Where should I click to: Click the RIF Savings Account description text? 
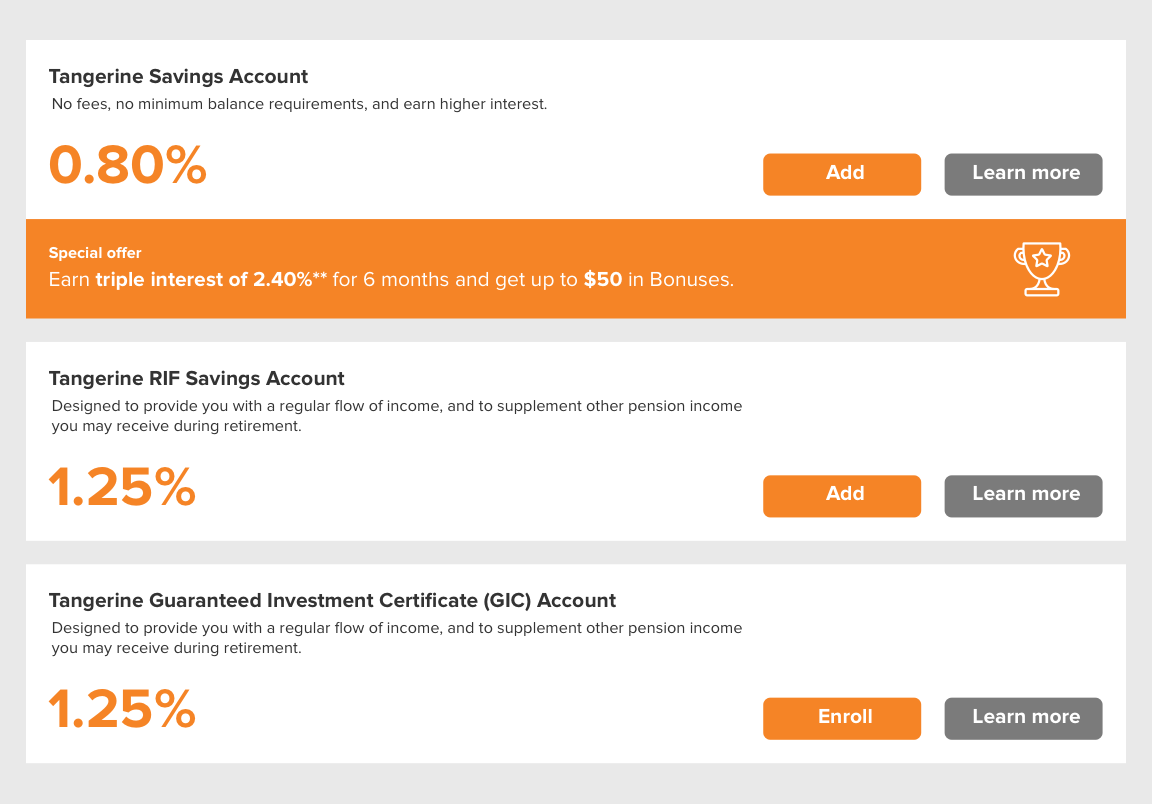tap(397, 416)
